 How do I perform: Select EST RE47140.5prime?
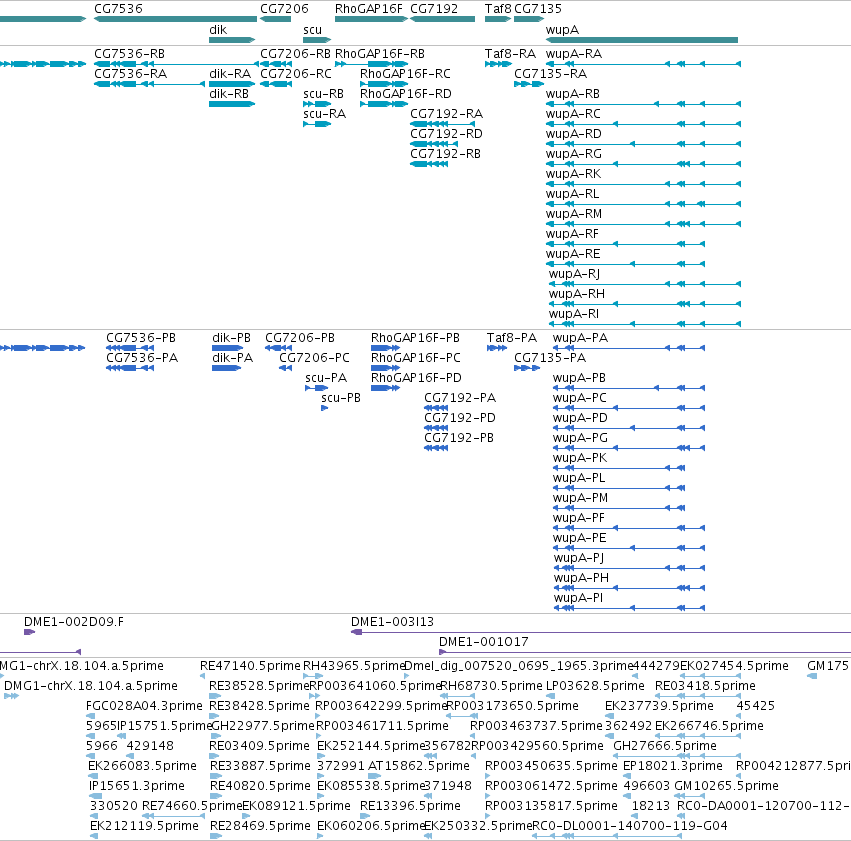coord(250,666)
